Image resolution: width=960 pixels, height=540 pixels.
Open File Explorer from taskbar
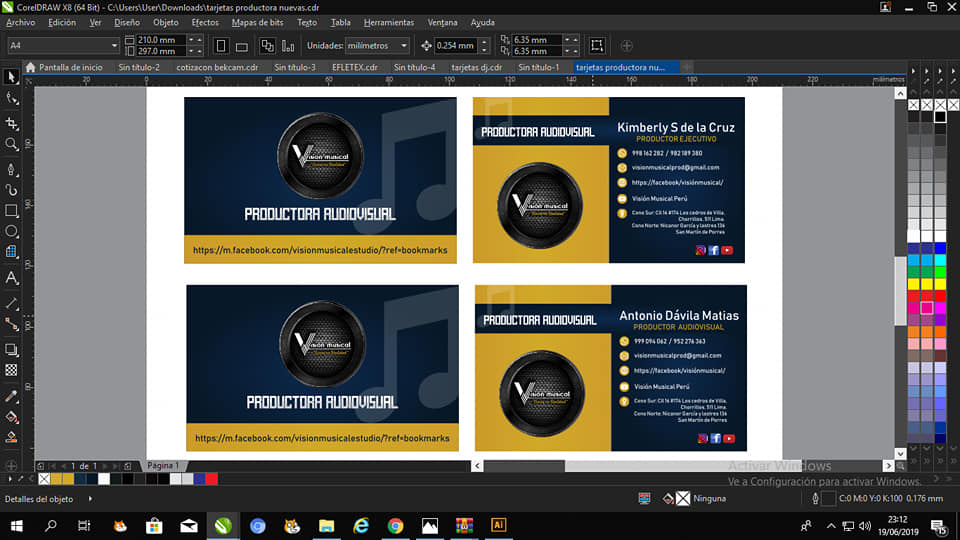(326, 525)
